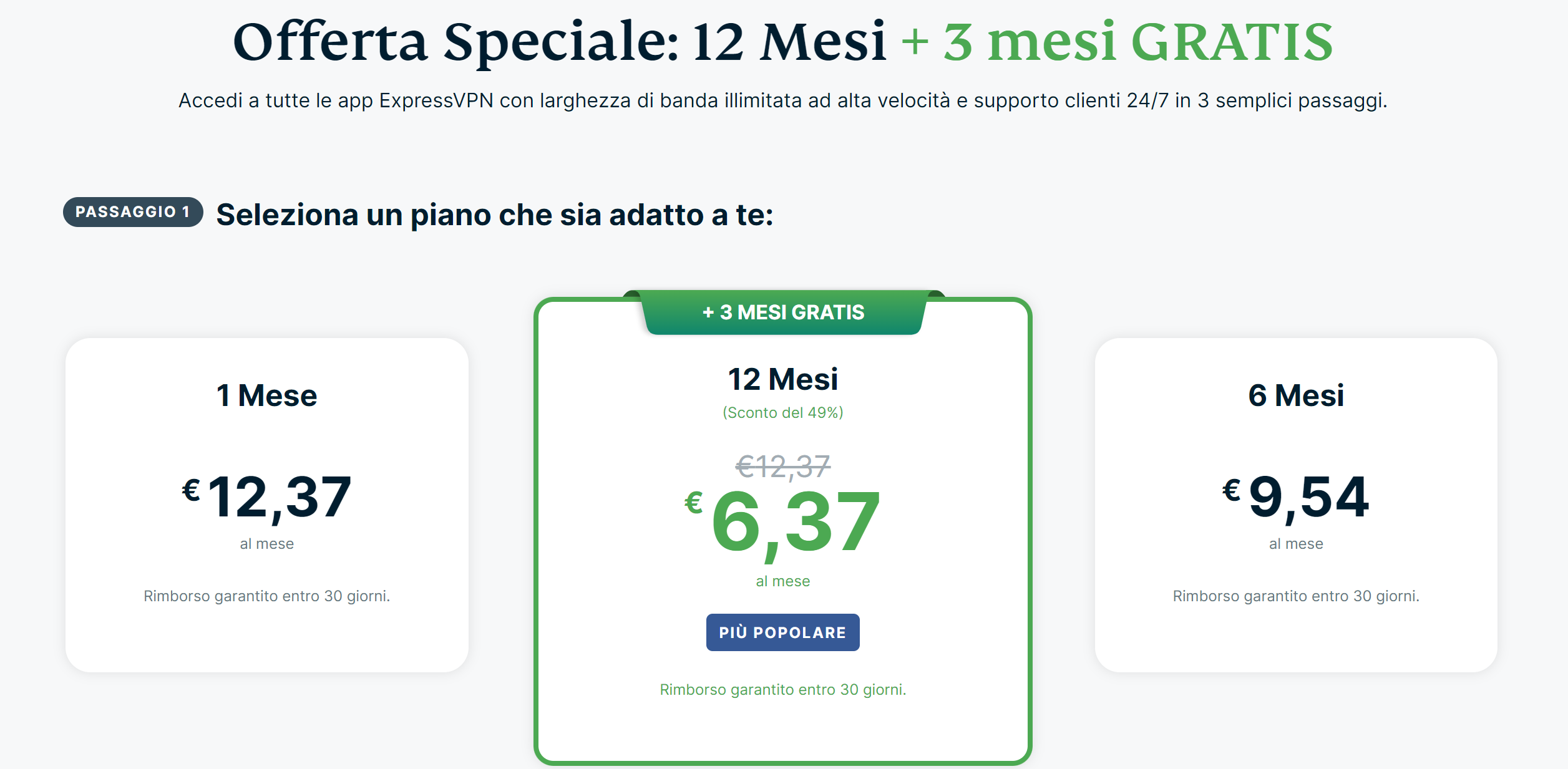Click the €9,54 price in 6 Mesi plan
This screenshot has width=1568, height=769.
tap(1296, 496)
